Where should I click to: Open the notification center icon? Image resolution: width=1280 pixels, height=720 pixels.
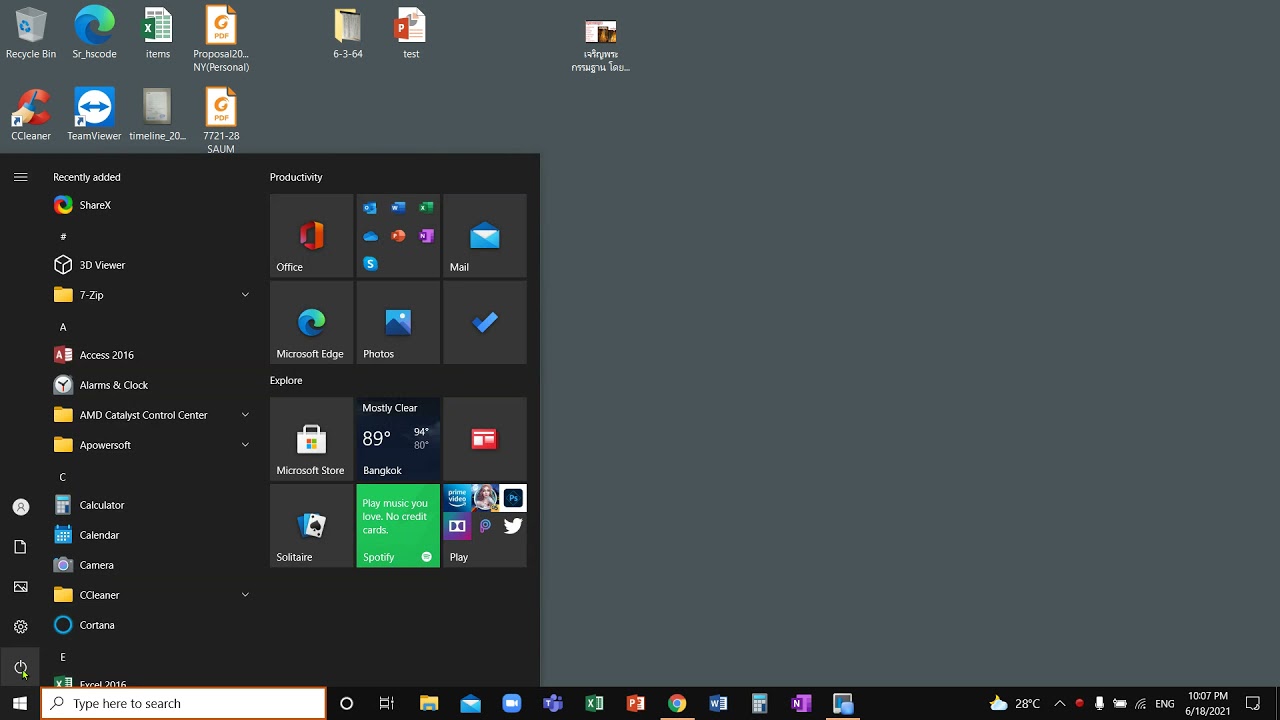(x=1253, y=704)
